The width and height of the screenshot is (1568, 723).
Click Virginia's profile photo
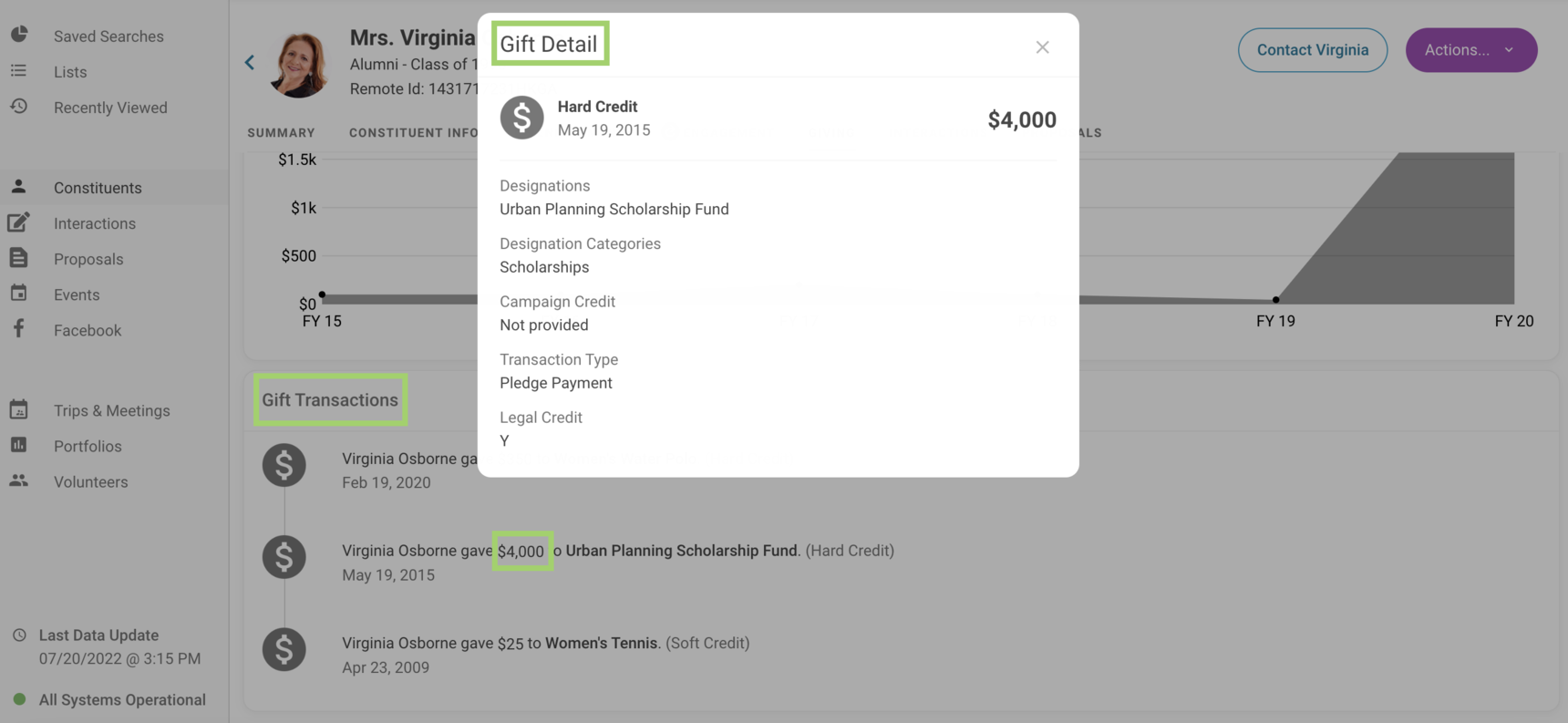click(298, 62)
